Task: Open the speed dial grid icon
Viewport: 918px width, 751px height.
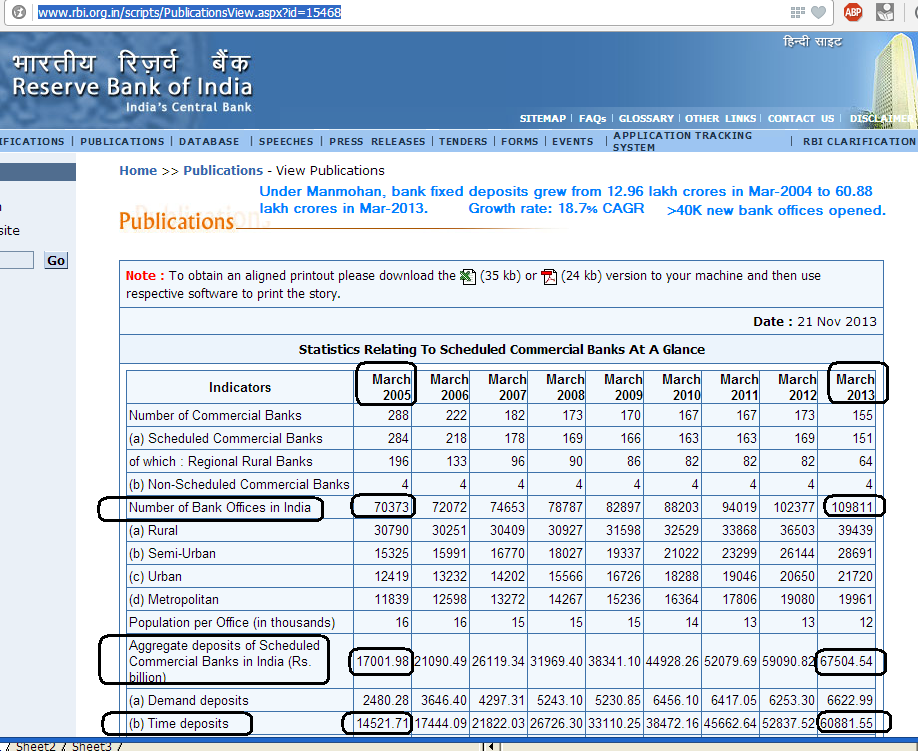Action: tap(797, 12)
